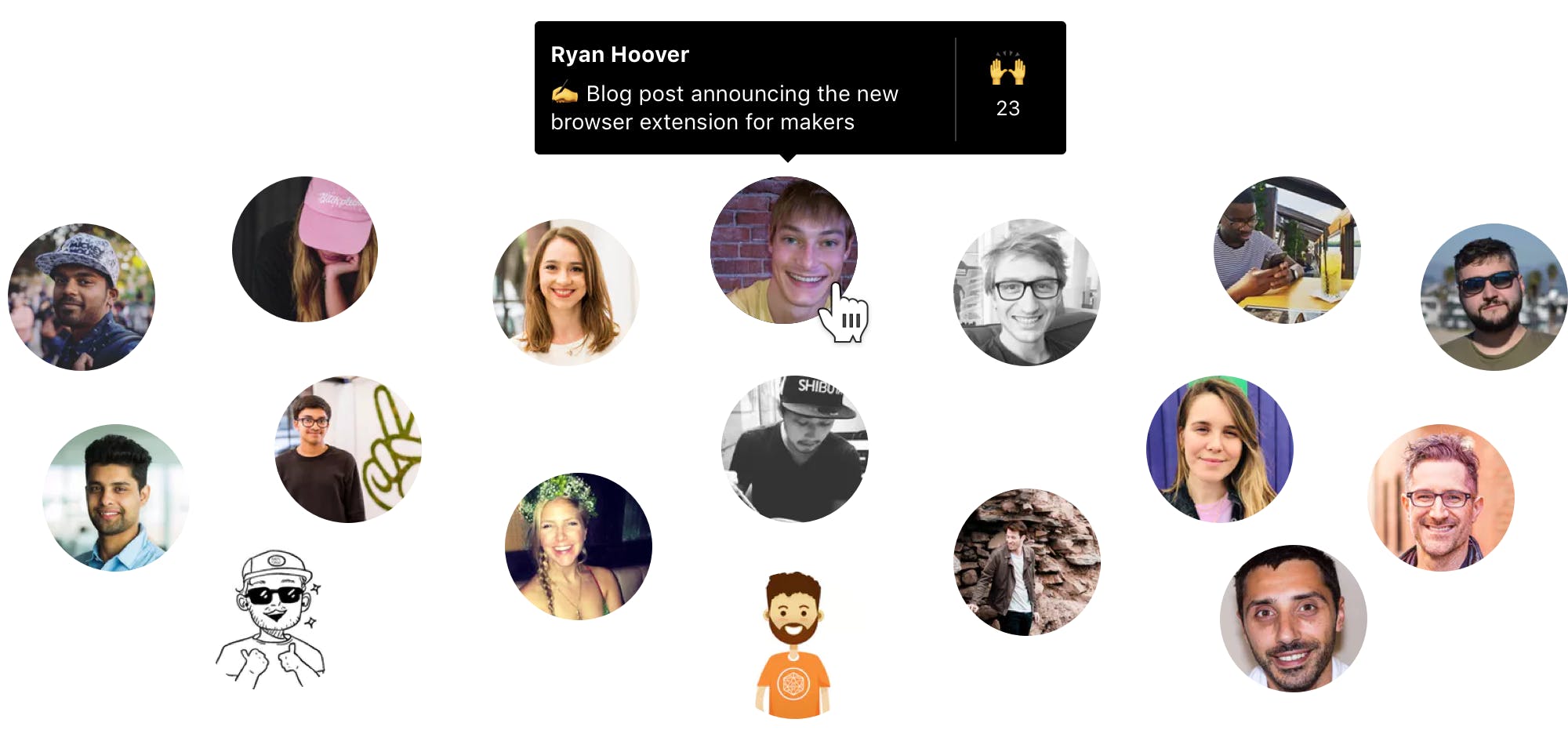Select man in light blue shirt avatar
Image resolution: width=1568 pixels, height=730 pixels.
click(x=116, y=497)
